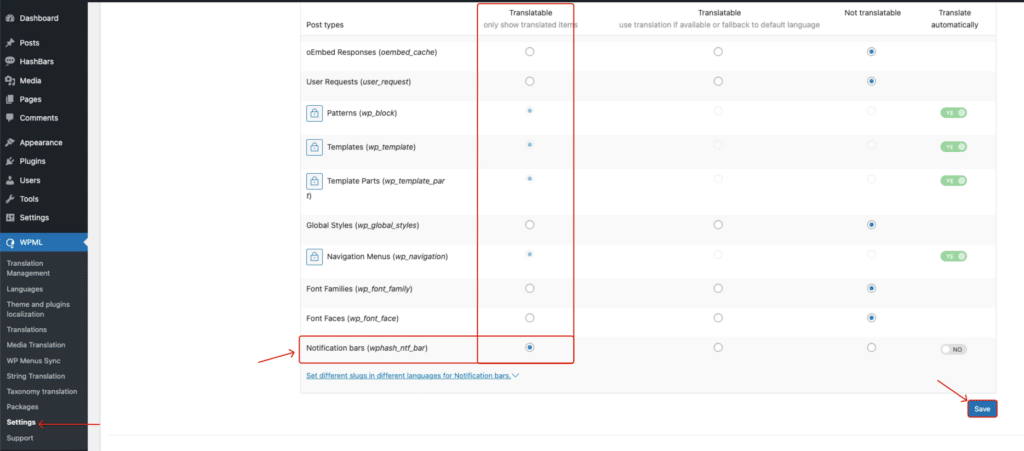Open Media Translation submenu item
The image size is (1024, 451).
point(36,345)
